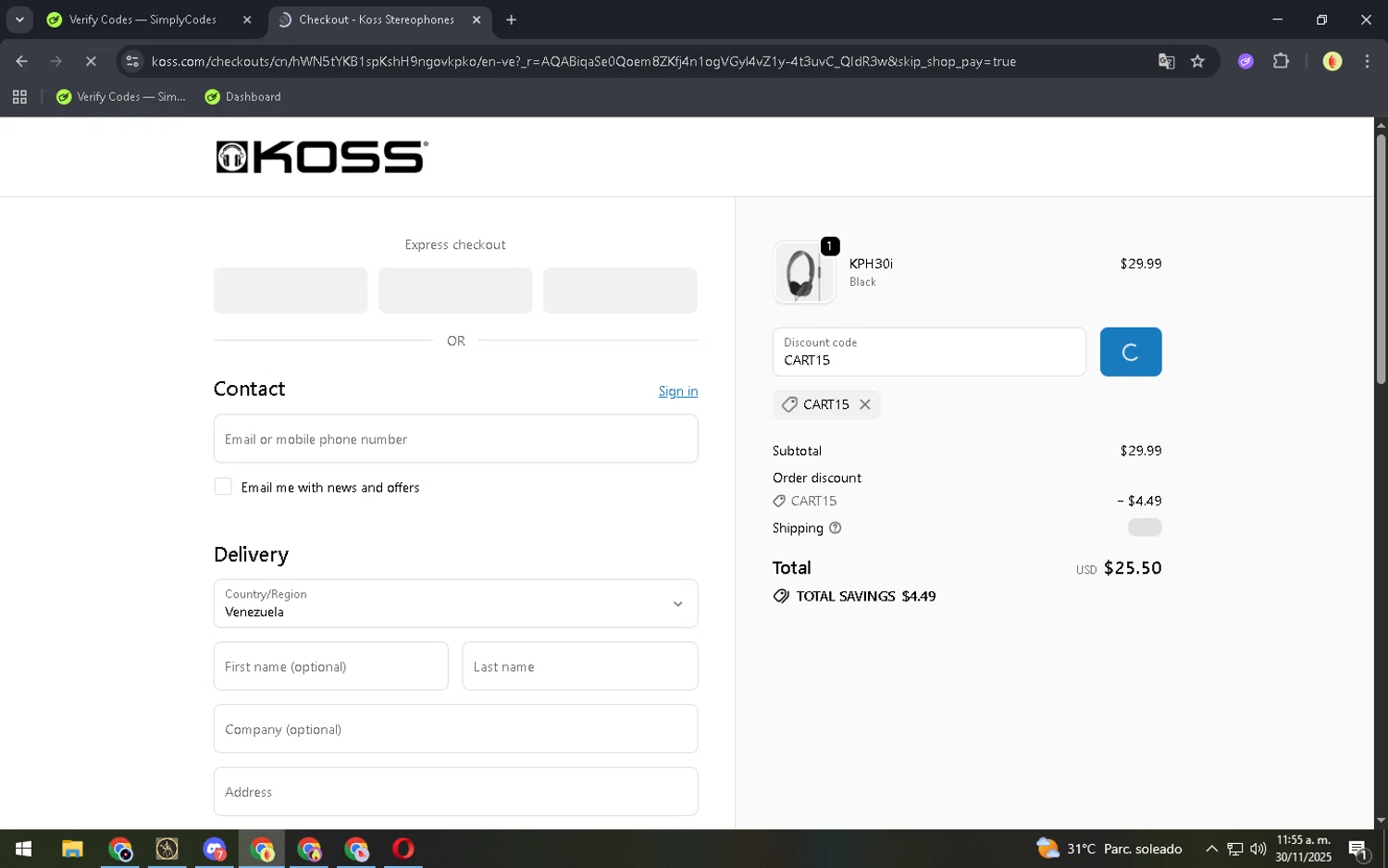Click the KPH30i headphone thumbnail
Viewport: 1388px width, 868px height.
[x=803, y=273]
